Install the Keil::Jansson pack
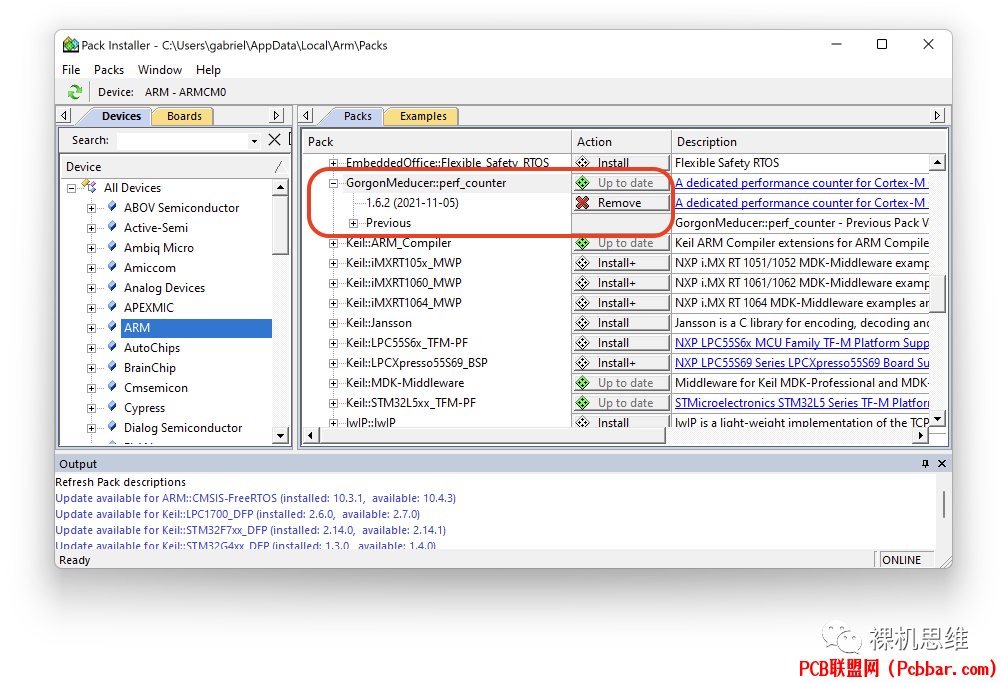The image size is (1001, 683). coord(621,323)
